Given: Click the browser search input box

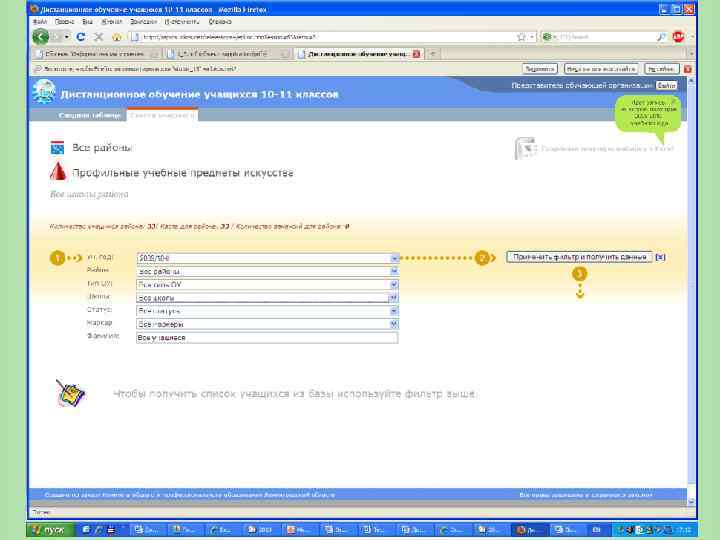Looking at the screenshot, I should tap(605, 37).
